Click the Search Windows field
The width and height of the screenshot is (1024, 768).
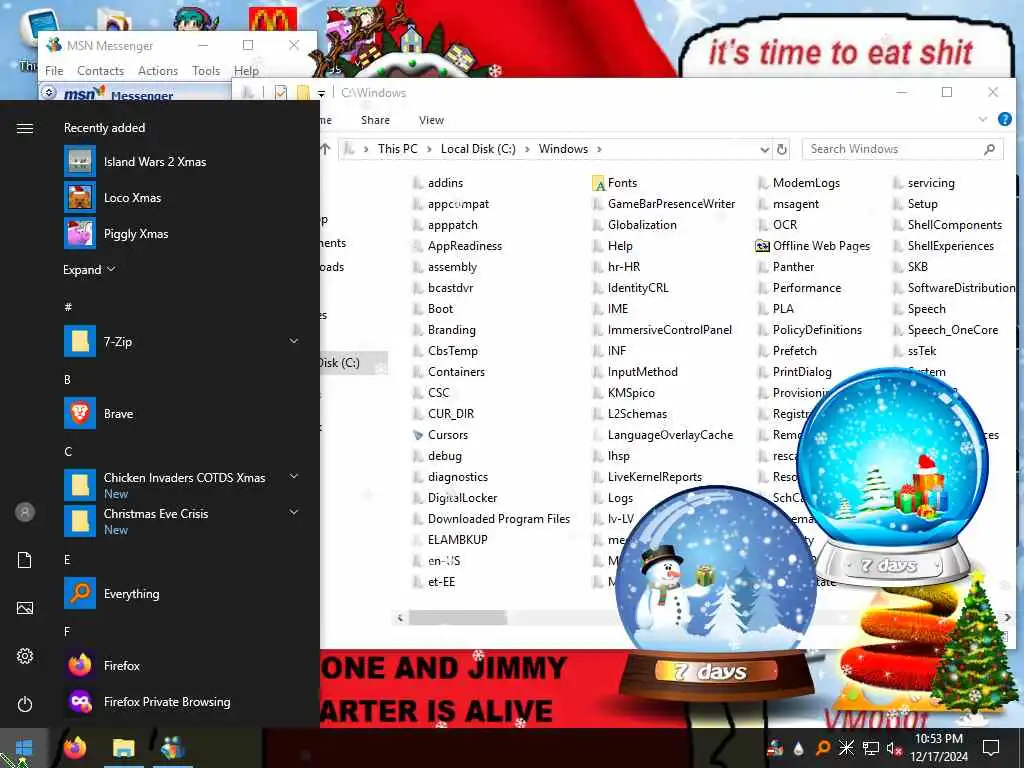(x=903, y=149)
